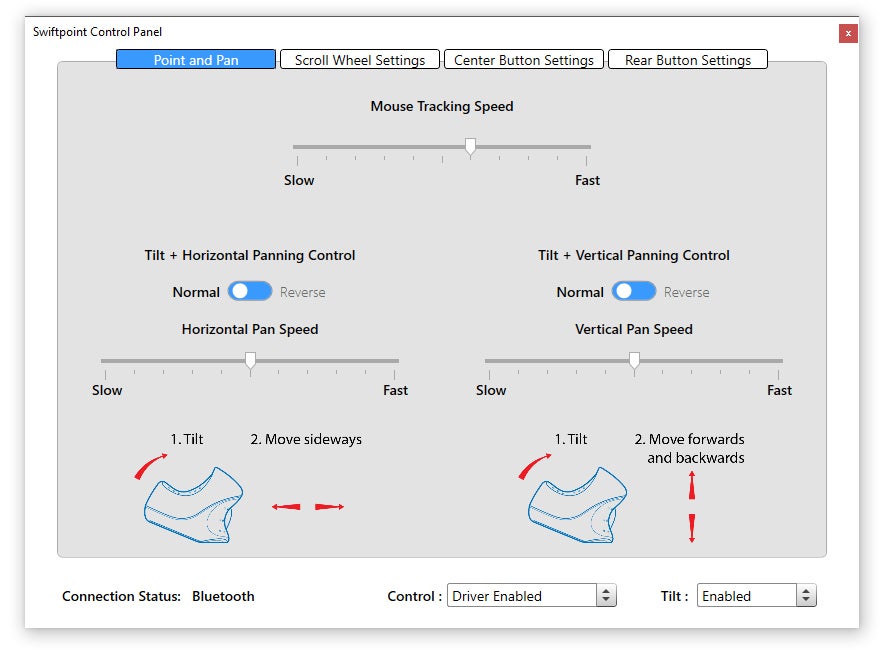Toggle Horizontal Panning Control to Reverse
The image size is (890, 650).
[x=250, y=291]
